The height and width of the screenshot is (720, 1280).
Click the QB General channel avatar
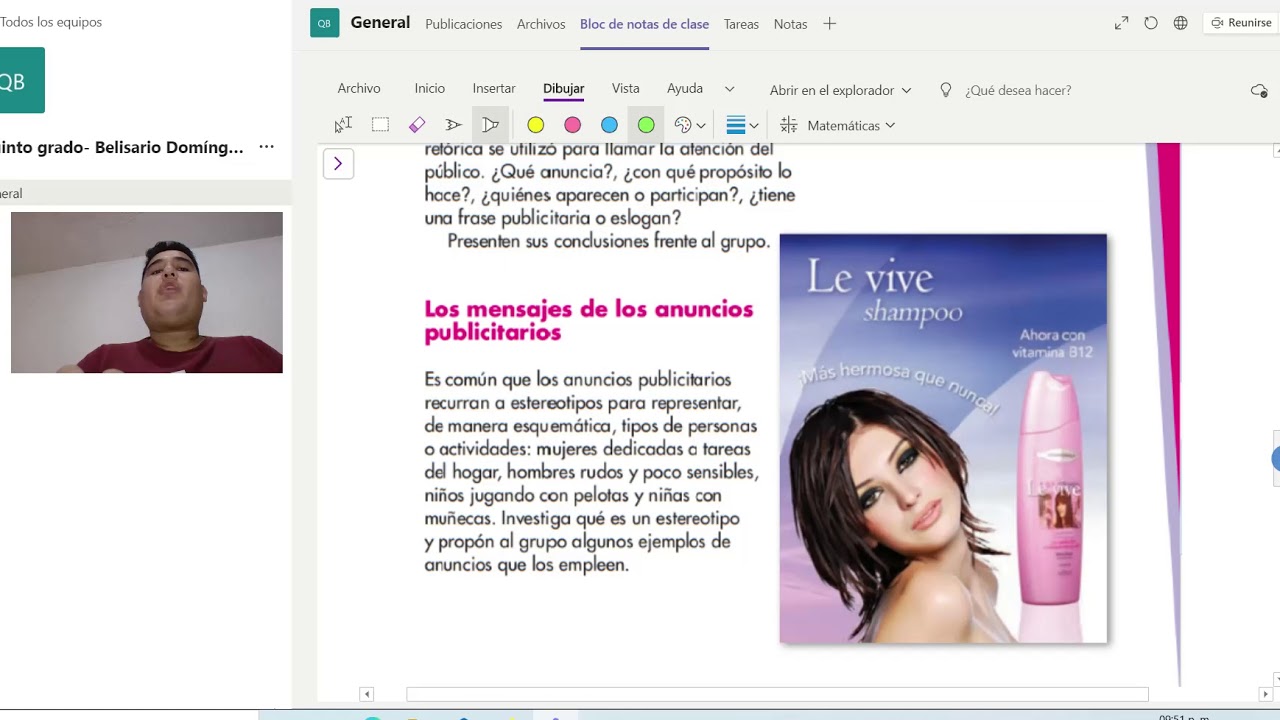tap(324, 23)
